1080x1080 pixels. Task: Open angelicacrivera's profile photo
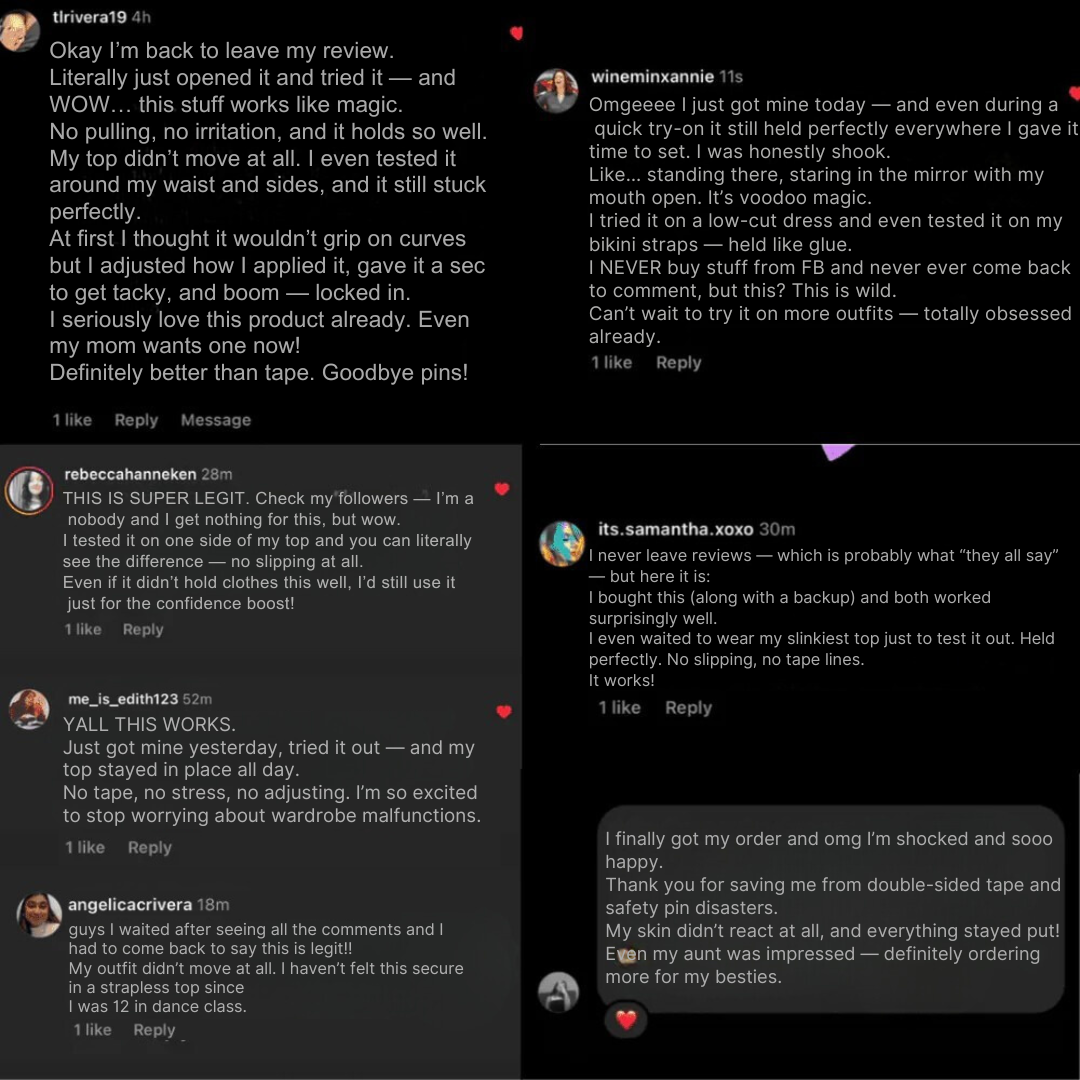[39, 915]
